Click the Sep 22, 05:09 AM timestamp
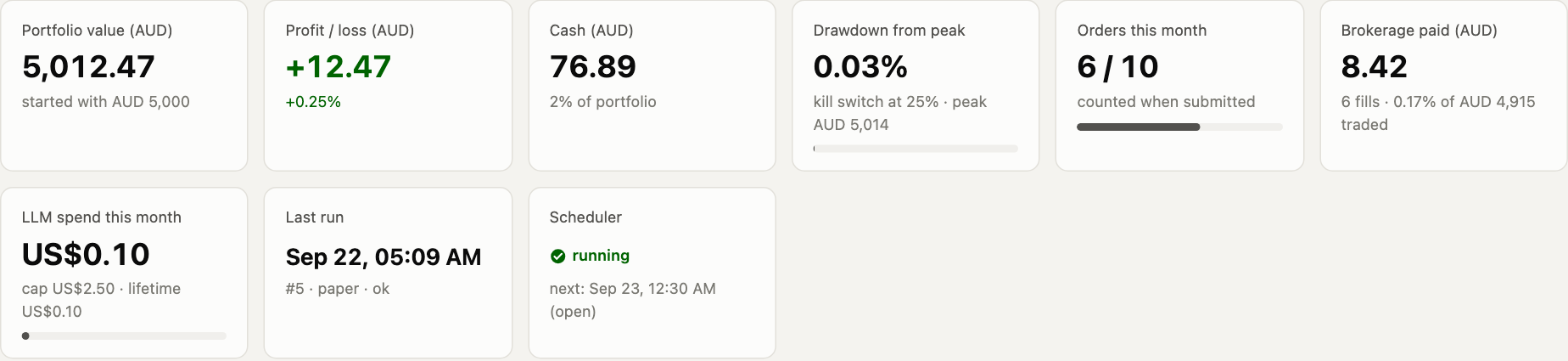This screenshot has width=1568, height=361. (384, 257)
